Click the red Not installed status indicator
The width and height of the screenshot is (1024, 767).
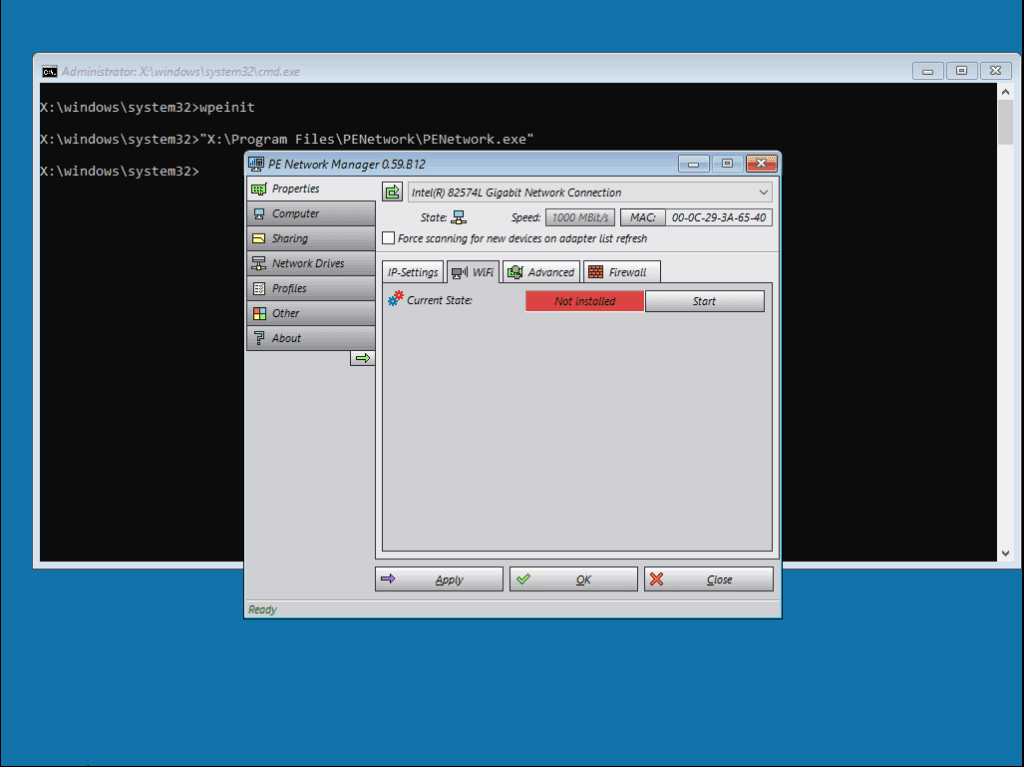pos(584,301)
